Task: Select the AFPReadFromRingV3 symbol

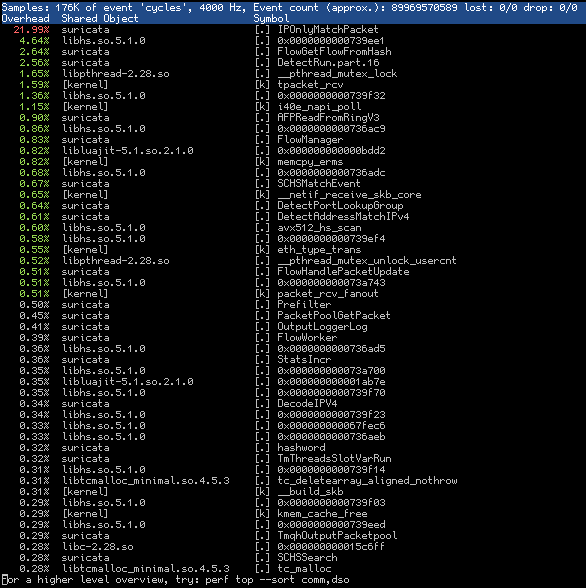Action: click(328, 117)
